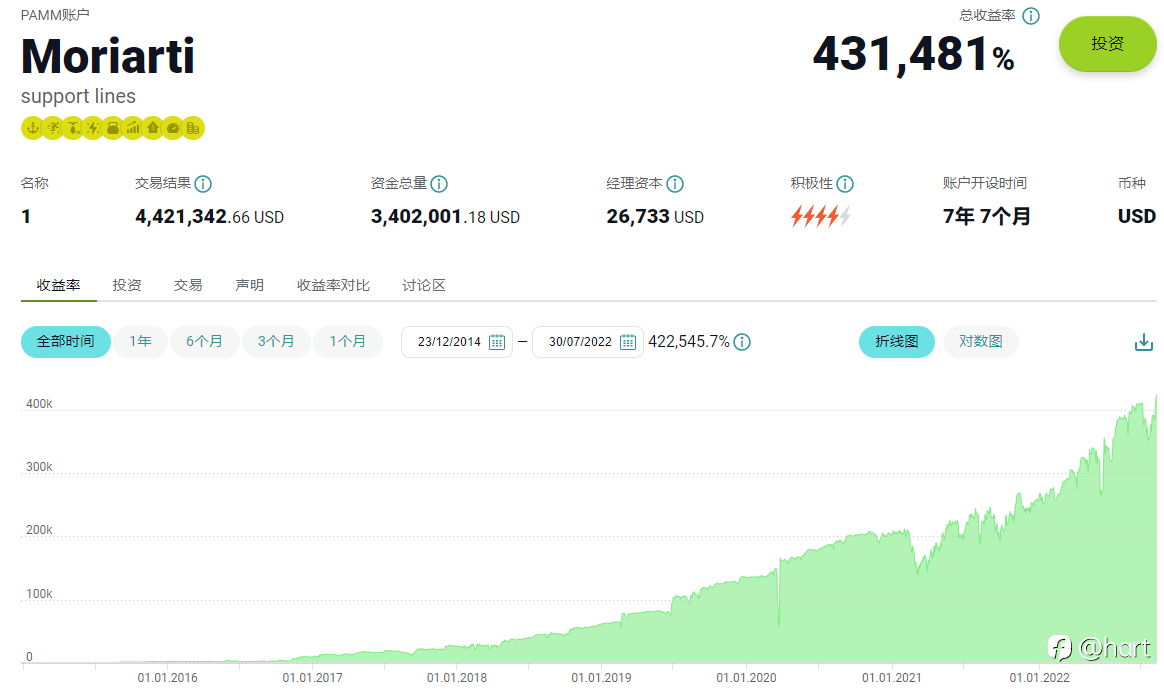Screen dimensions: 1164x689
Task: Click the anchor badge icon
Action: [32, 128]
